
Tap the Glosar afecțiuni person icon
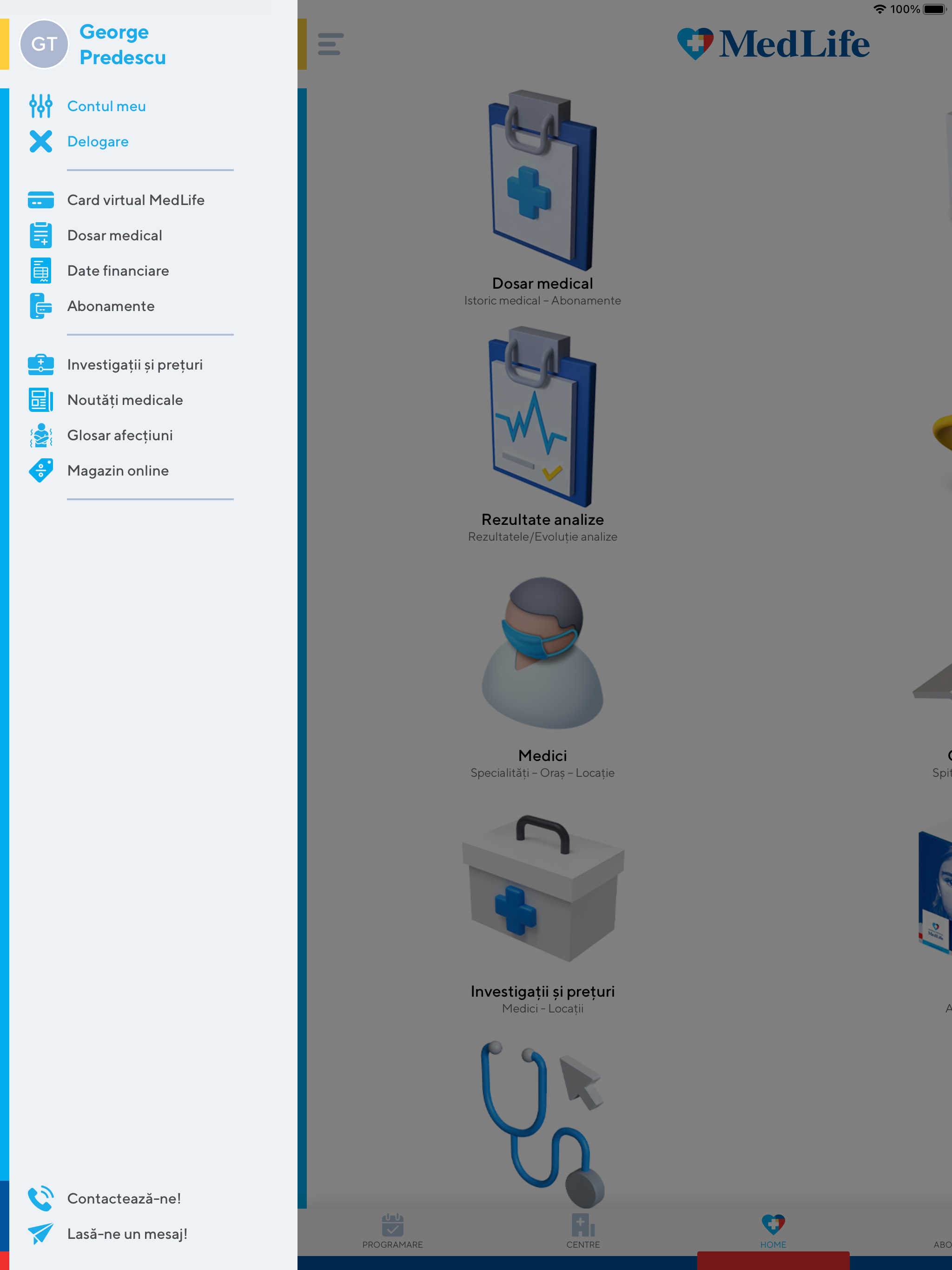click(x=40, y=435)
